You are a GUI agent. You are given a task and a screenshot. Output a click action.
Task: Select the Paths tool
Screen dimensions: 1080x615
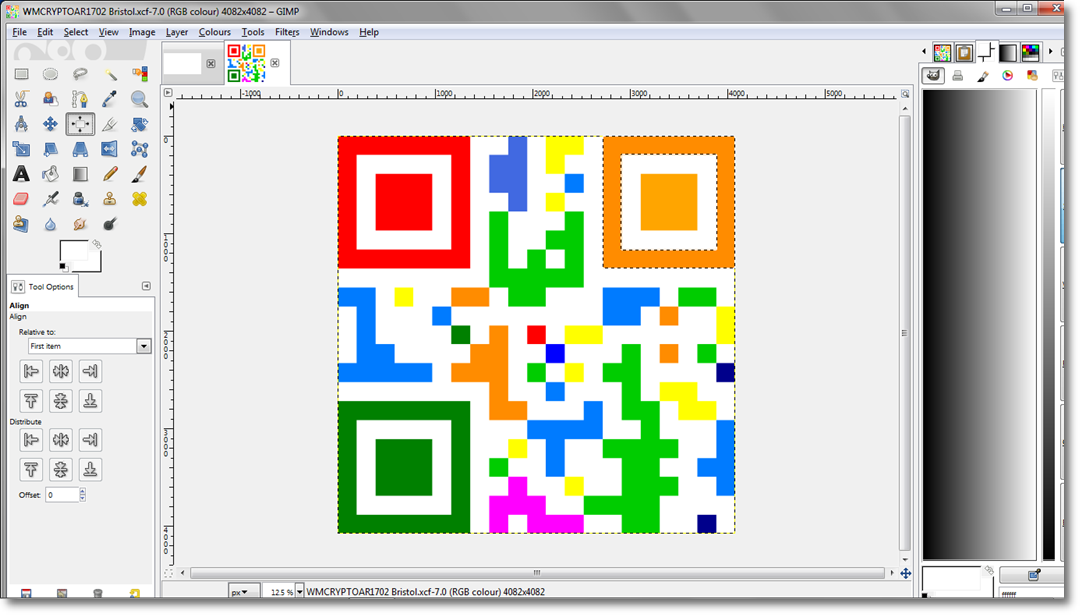pyautogui.click(x=80, y=99)
